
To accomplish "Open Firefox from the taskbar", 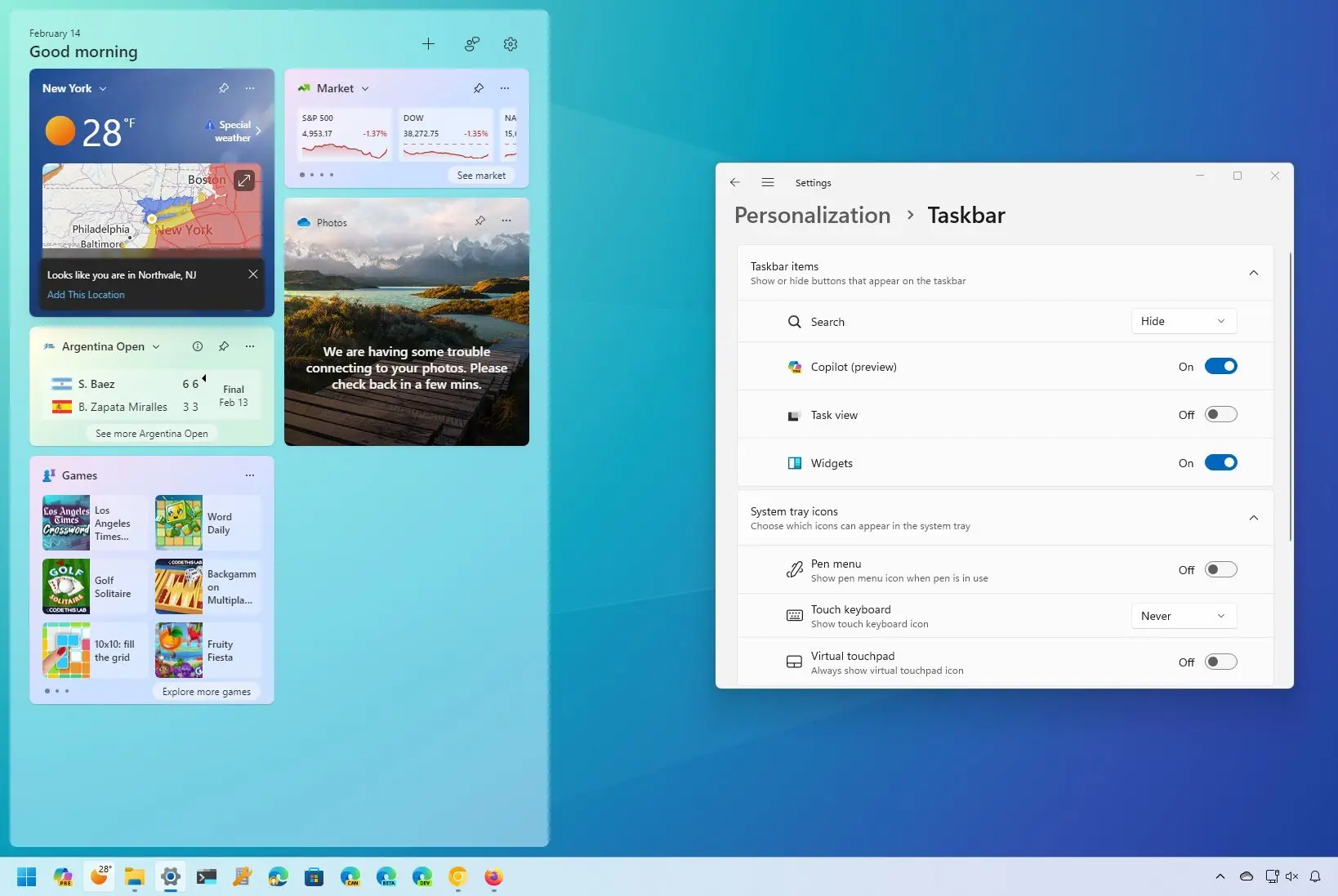I will click(493, 877).
